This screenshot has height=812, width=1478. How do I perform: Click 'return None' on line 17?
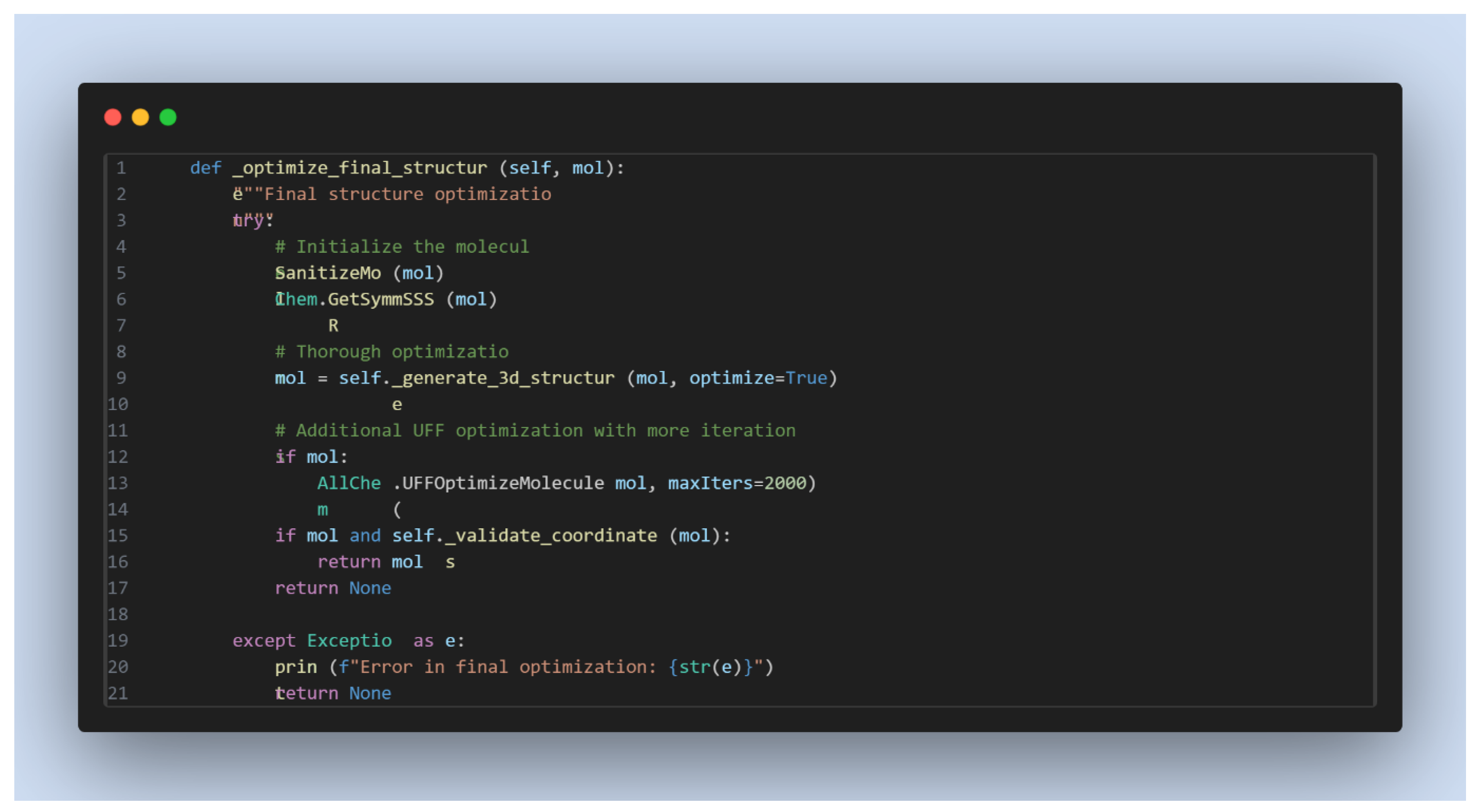(x=333, y=588)
